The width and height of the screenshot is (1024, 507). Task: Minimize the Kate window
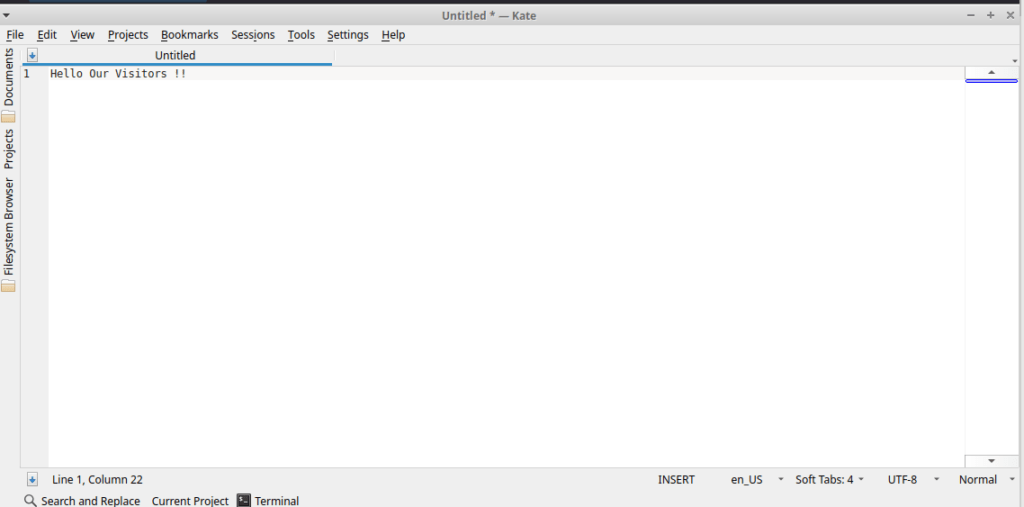(971, 15)
